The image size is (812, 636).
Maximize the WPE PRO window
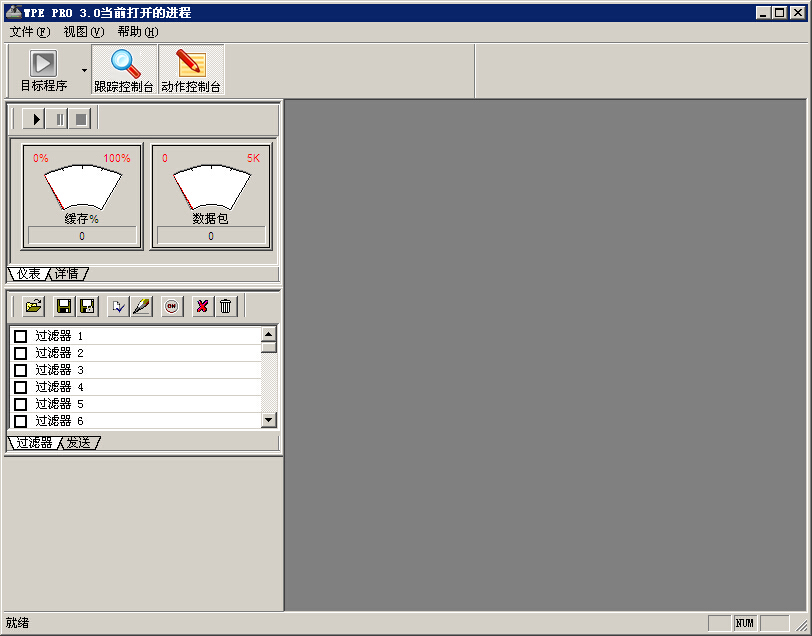779,12
